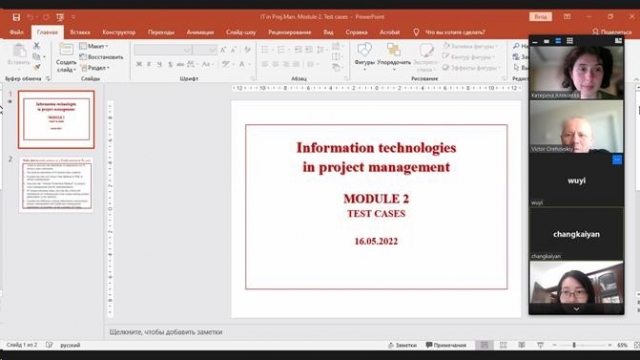
Task: Toggle italic К formatting
Action: coord(149,64)
